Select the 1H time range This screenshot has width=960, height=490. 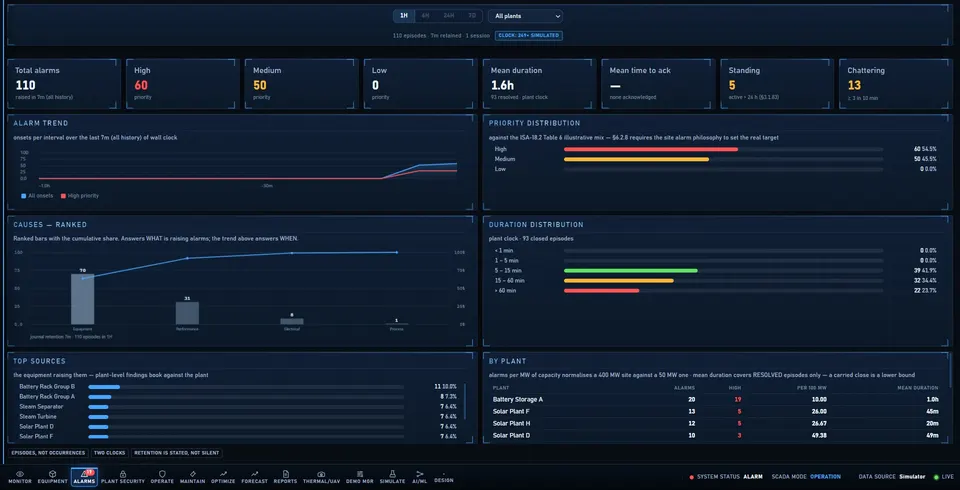coord(403,16)
